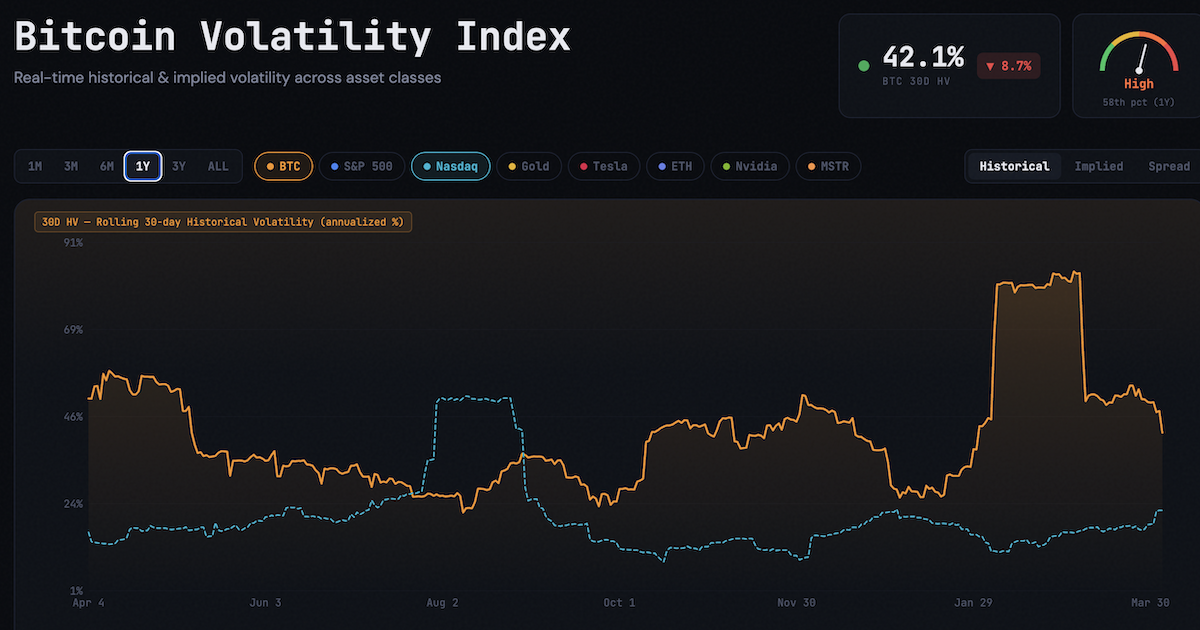The width and height of the screenshot is (1200, 630).
Task: Click the 30D HV chart legend label
Action: [x=223, y=222]
